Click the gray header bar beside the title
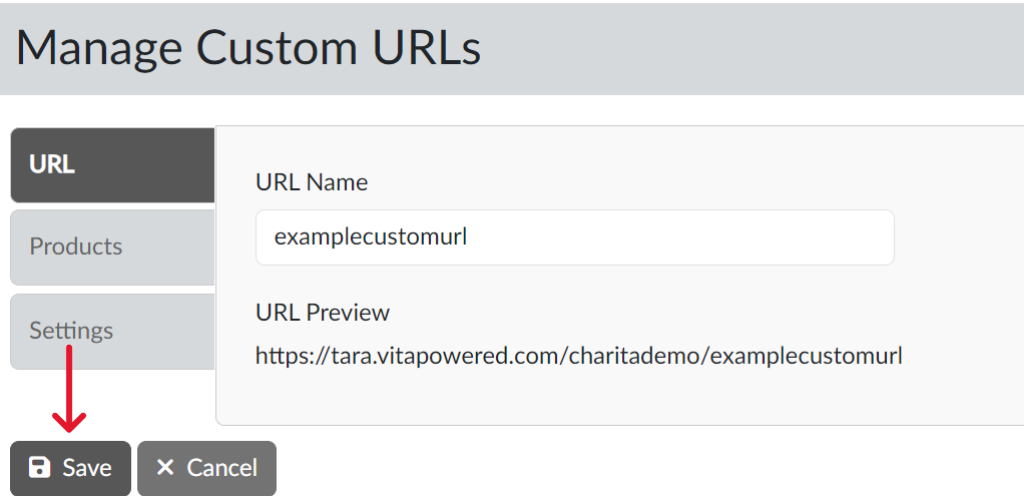 [x=760, y=47]
